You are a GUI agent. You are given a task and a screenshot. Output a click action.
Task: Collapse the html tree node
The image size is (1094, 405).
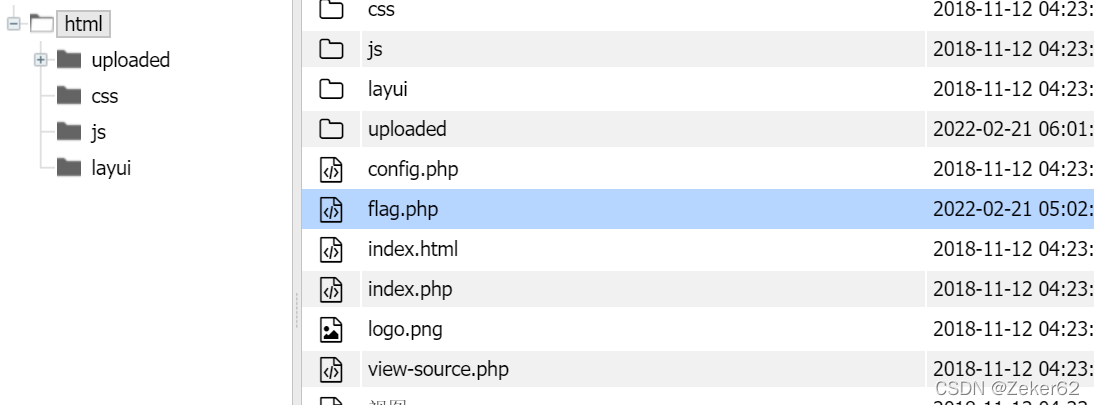click(x=13, y=24)
